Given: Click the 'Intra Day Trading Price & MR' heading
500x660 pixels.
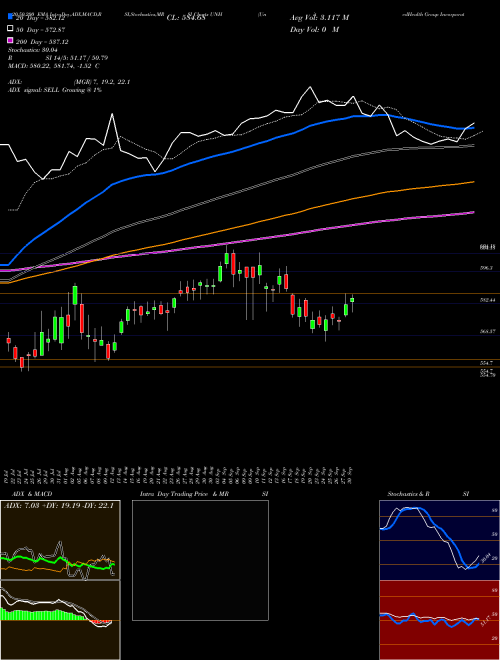Looking at the screenshot, I should [x=184, y=494].
